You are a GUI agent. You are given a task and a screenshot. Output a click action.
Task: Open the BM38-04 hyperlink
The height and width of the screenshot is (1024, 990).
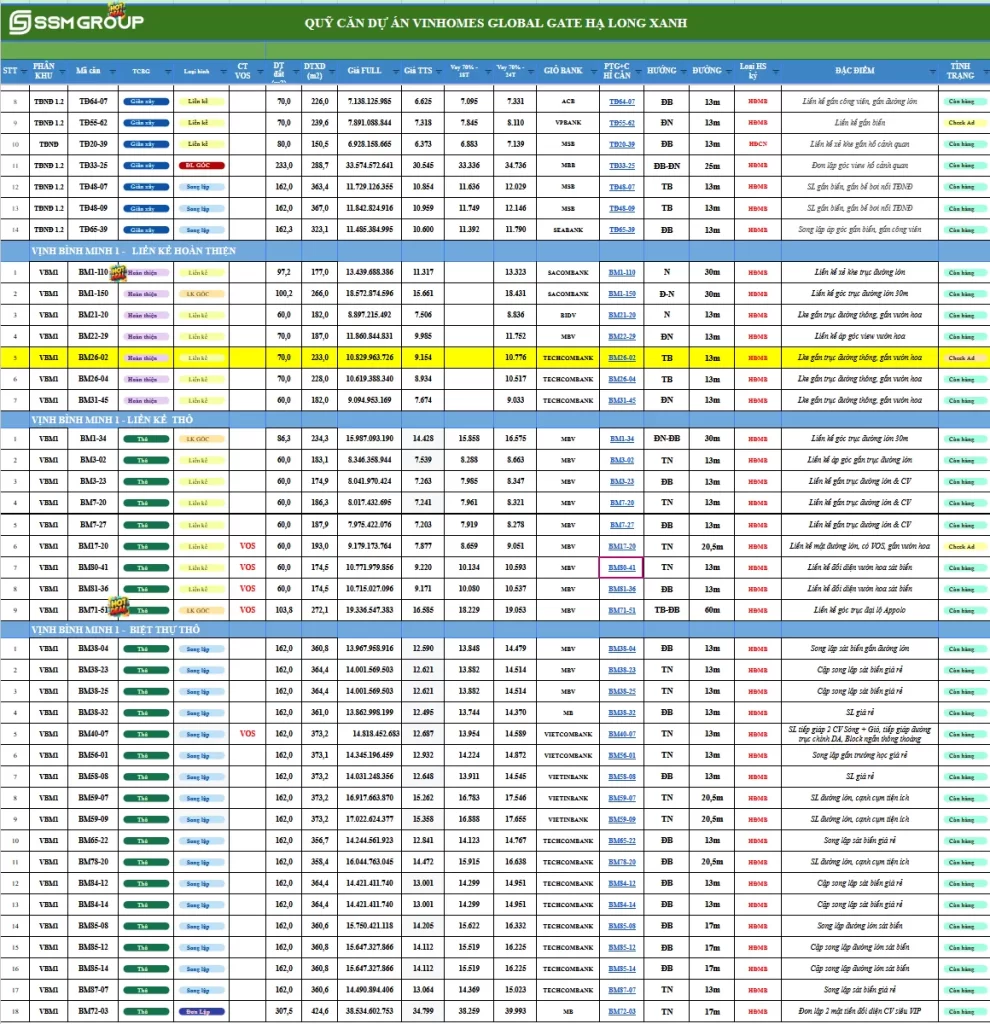[x=622, y=648]
